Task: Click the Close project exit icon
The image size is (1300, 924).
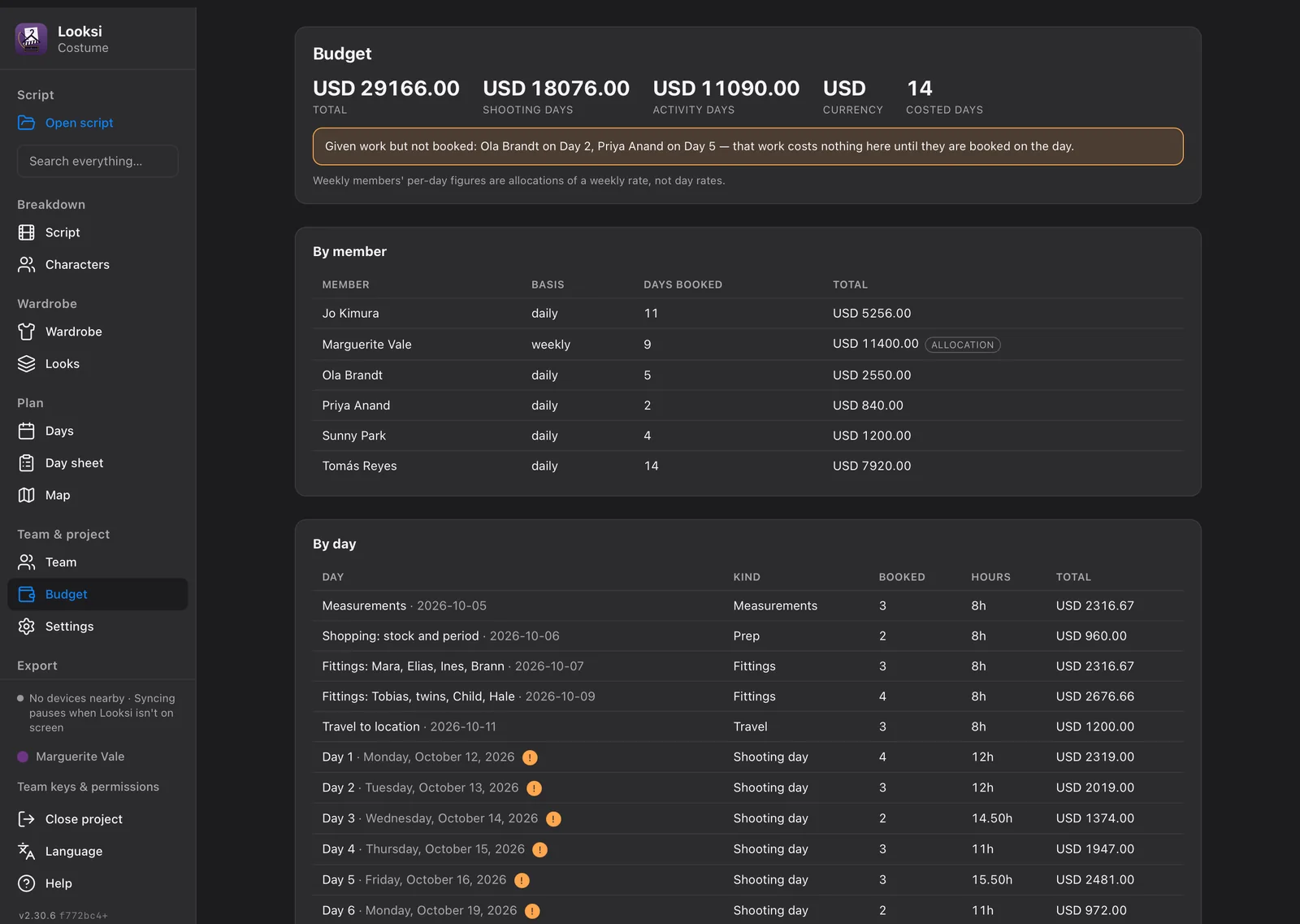Action: tap(27, 819)
